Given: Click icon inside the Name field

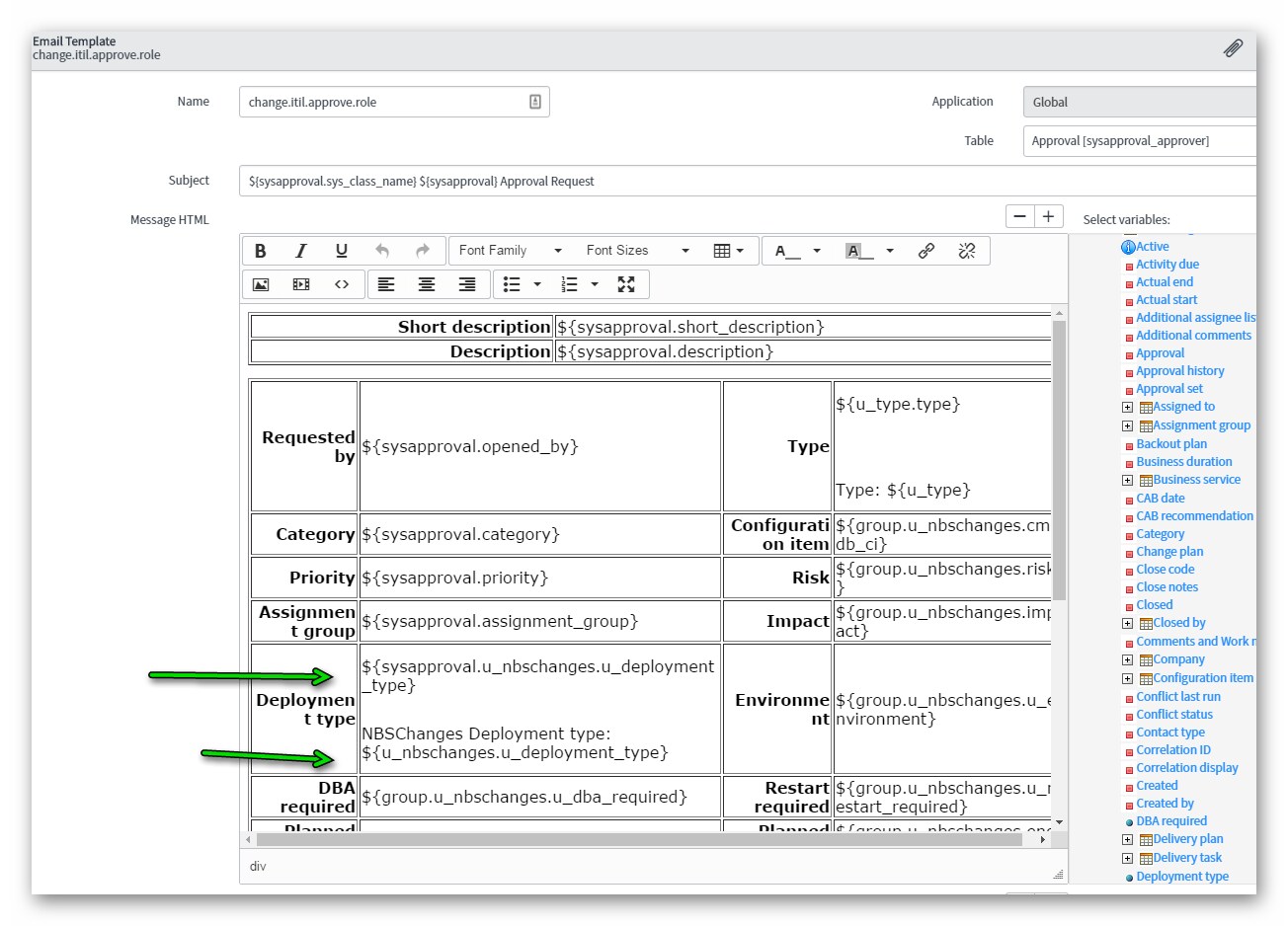Looking at the screenshot, I should [535, 102].
